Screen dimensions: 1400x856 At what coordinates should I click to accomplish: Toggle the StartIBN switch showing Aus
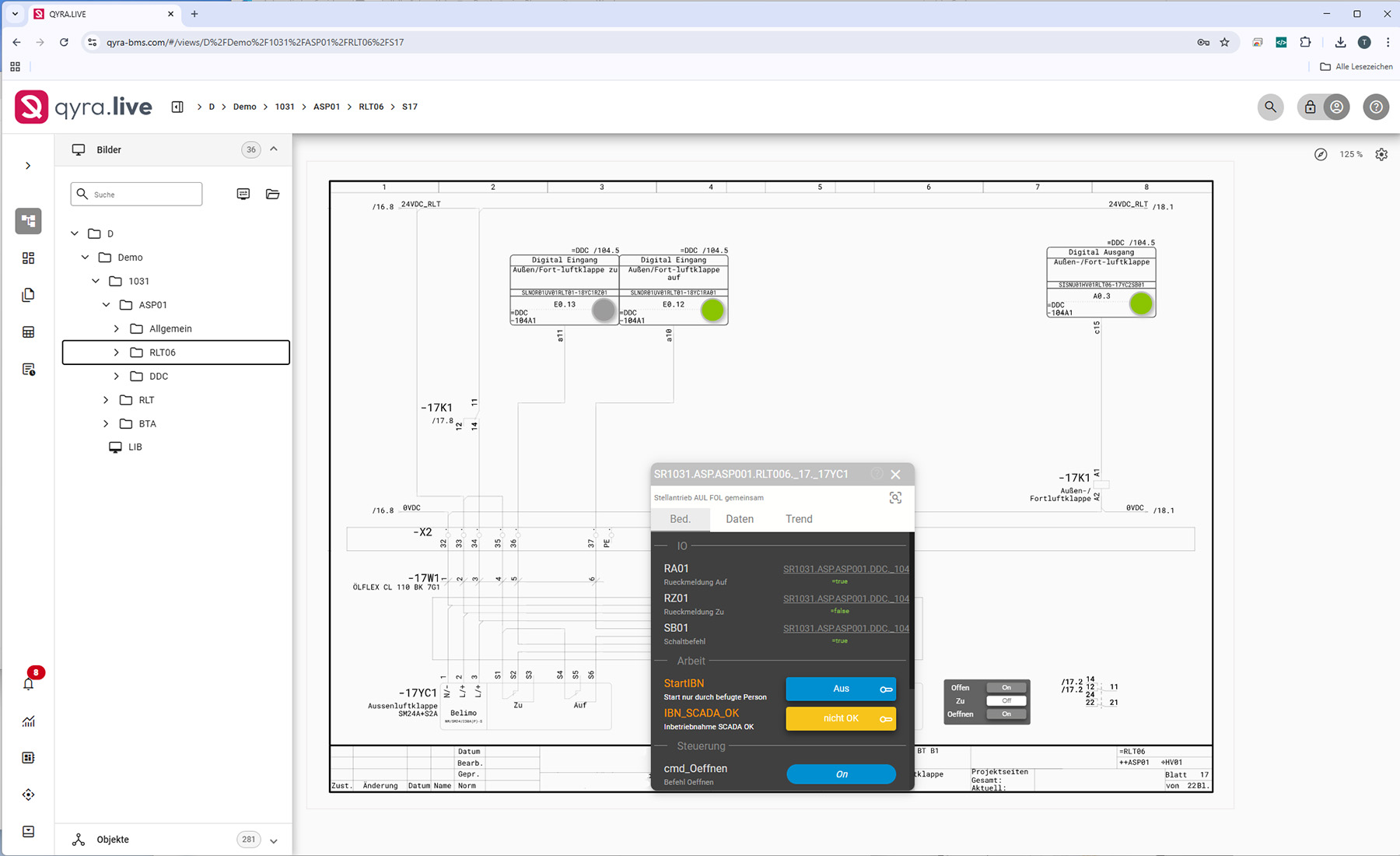pos(841,689)
